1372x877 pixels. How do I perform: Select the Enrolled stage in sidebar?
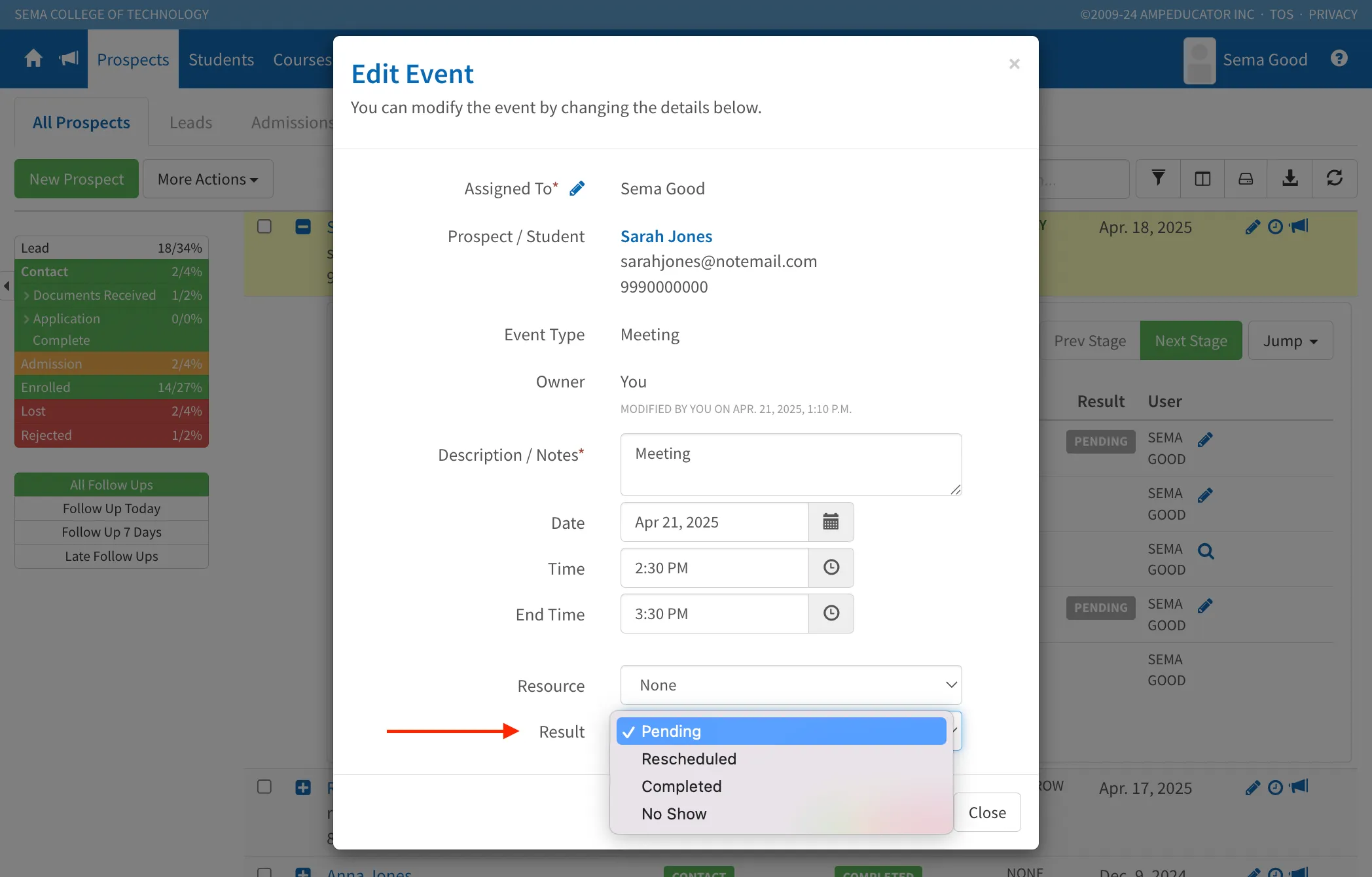111,387
